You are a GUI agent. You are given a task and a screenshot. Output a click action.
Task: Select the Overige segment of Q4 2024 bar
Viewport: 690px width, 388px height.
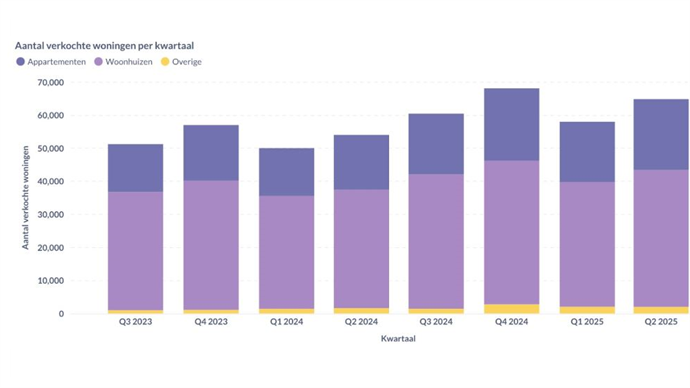point(511,309)
